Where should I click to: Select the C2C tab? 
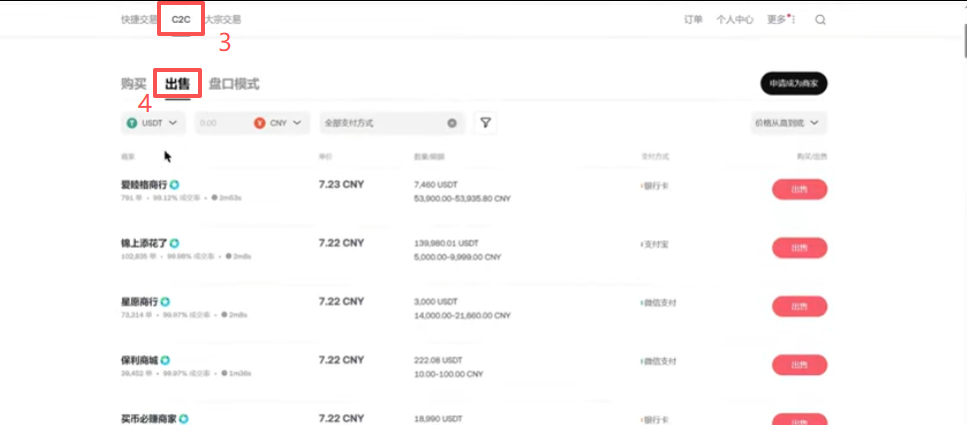[x=181, y=20]
